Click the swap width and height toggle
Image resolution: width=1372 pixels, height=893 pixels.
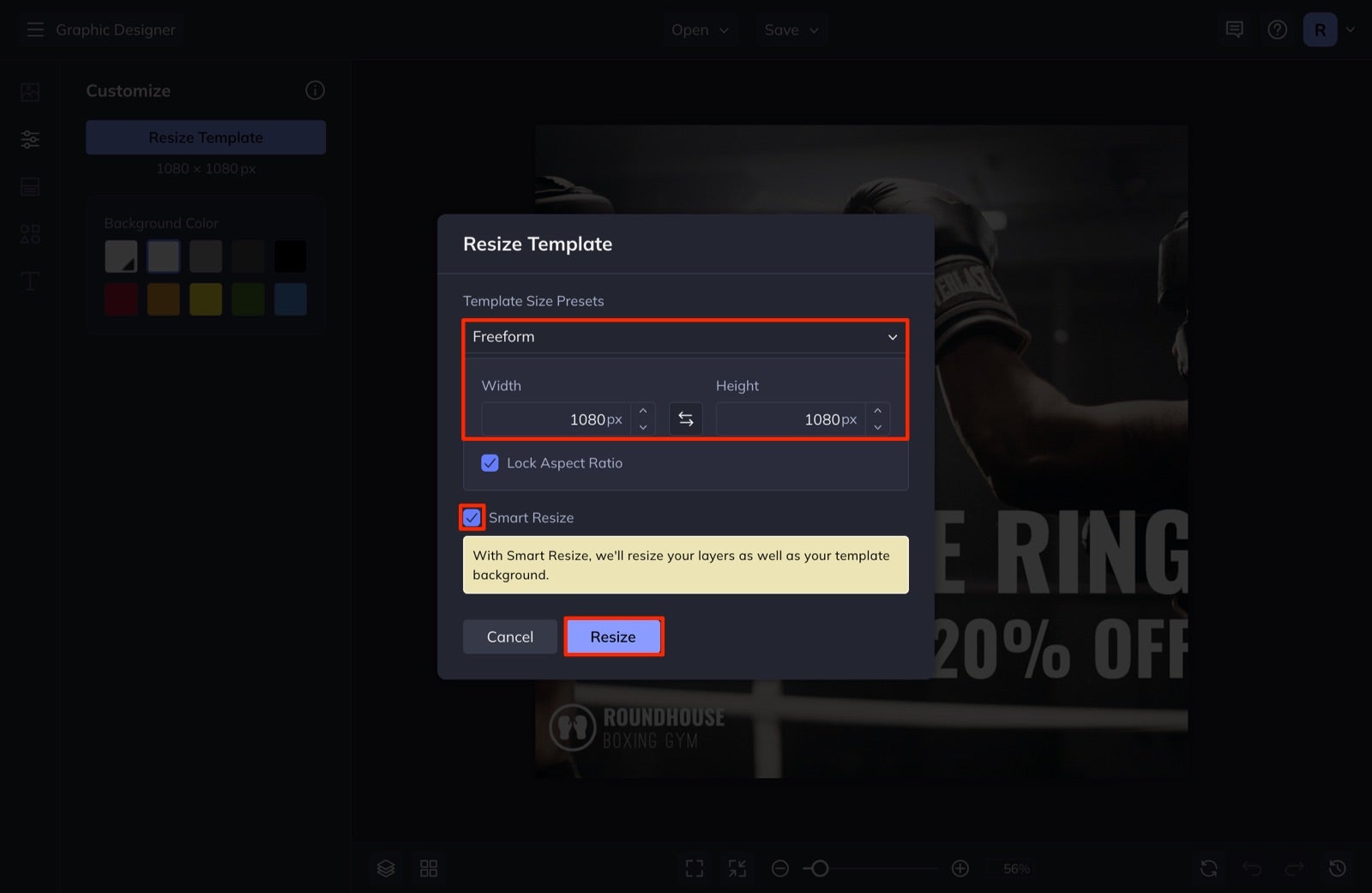[x=685, y=419]
